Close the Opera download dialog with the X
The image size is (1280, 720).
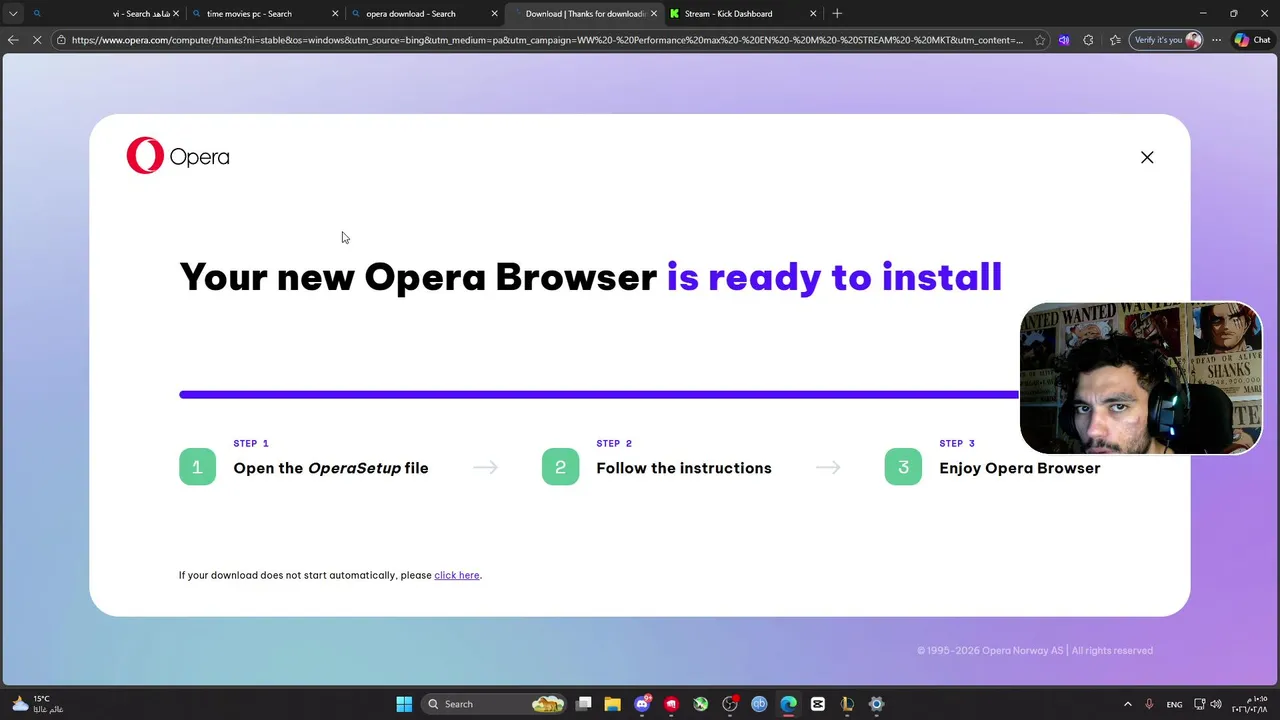1147,157
